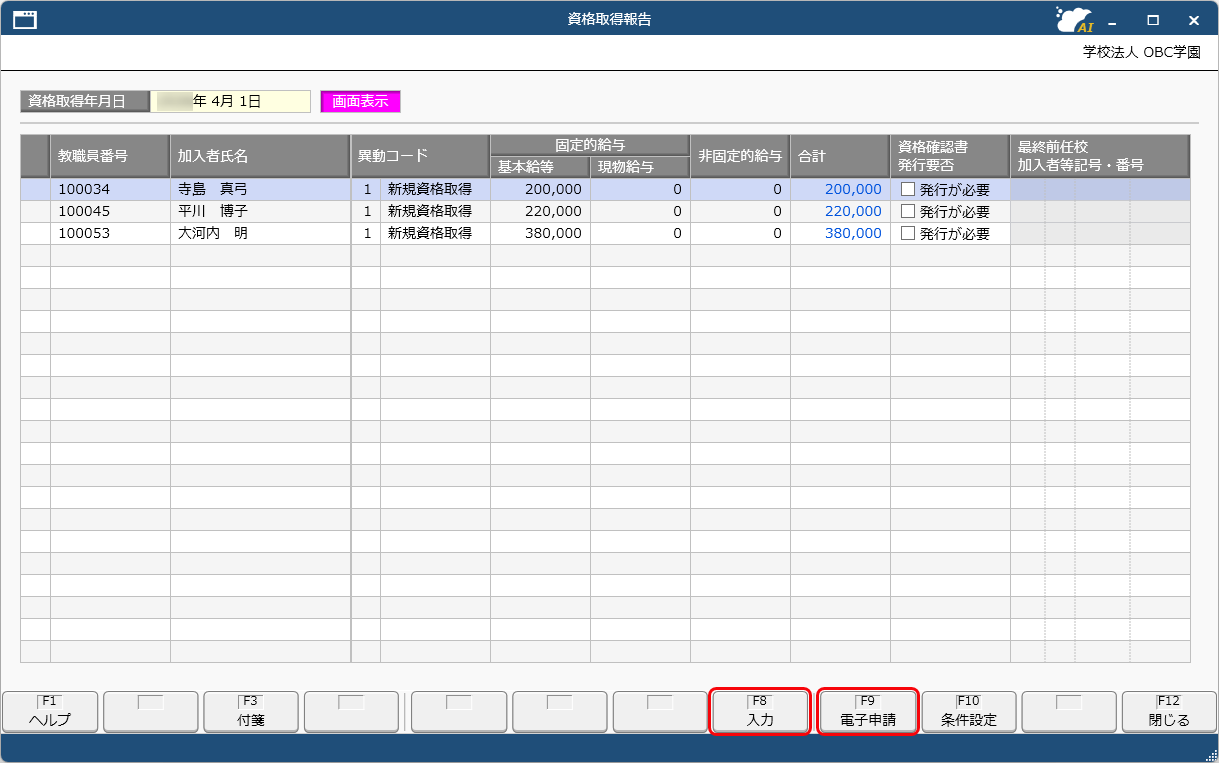The image size is (1219, 763).
Task: Click the 資格取得年月日 date field
Action: click(x=231, y=101)
